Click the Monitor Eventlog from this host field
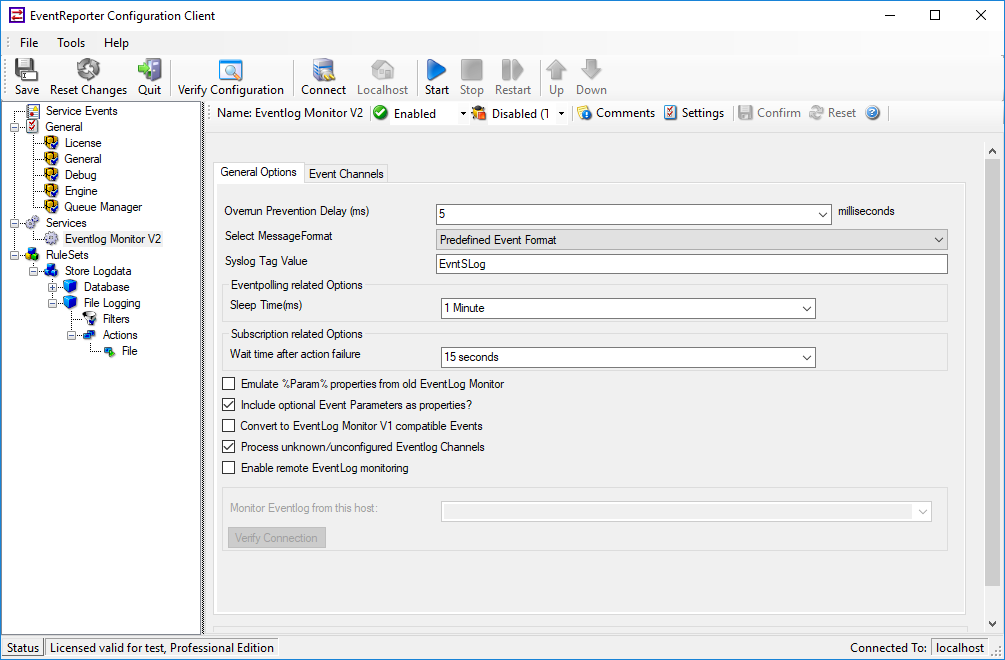1005x660 pixels. [686, 511]
